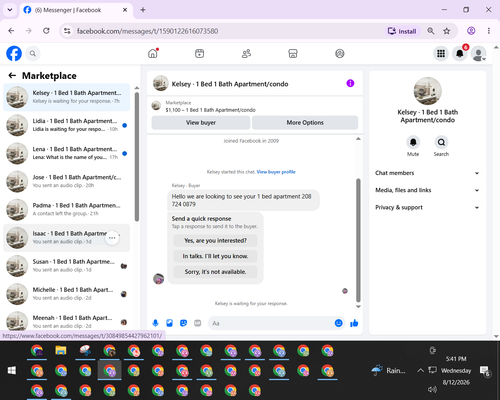Open conversation information purple icon
The image size is (500, 400).
pos(350,83)
